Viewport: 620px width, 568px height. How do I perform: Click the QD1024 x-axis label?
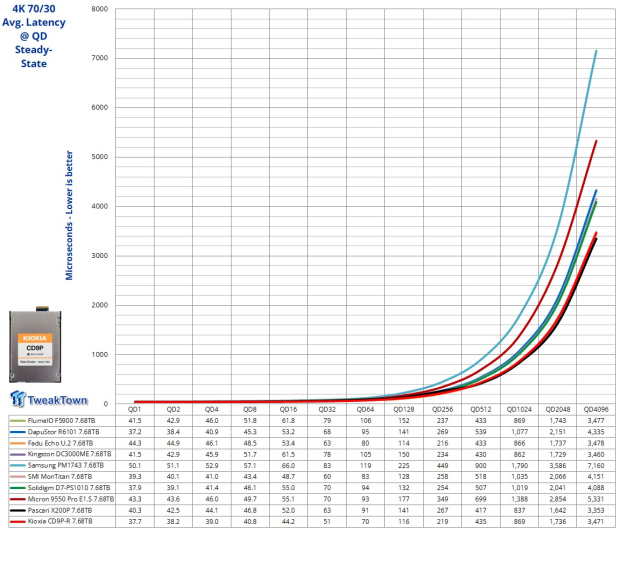pyautogui.click(x=519, y=410)
